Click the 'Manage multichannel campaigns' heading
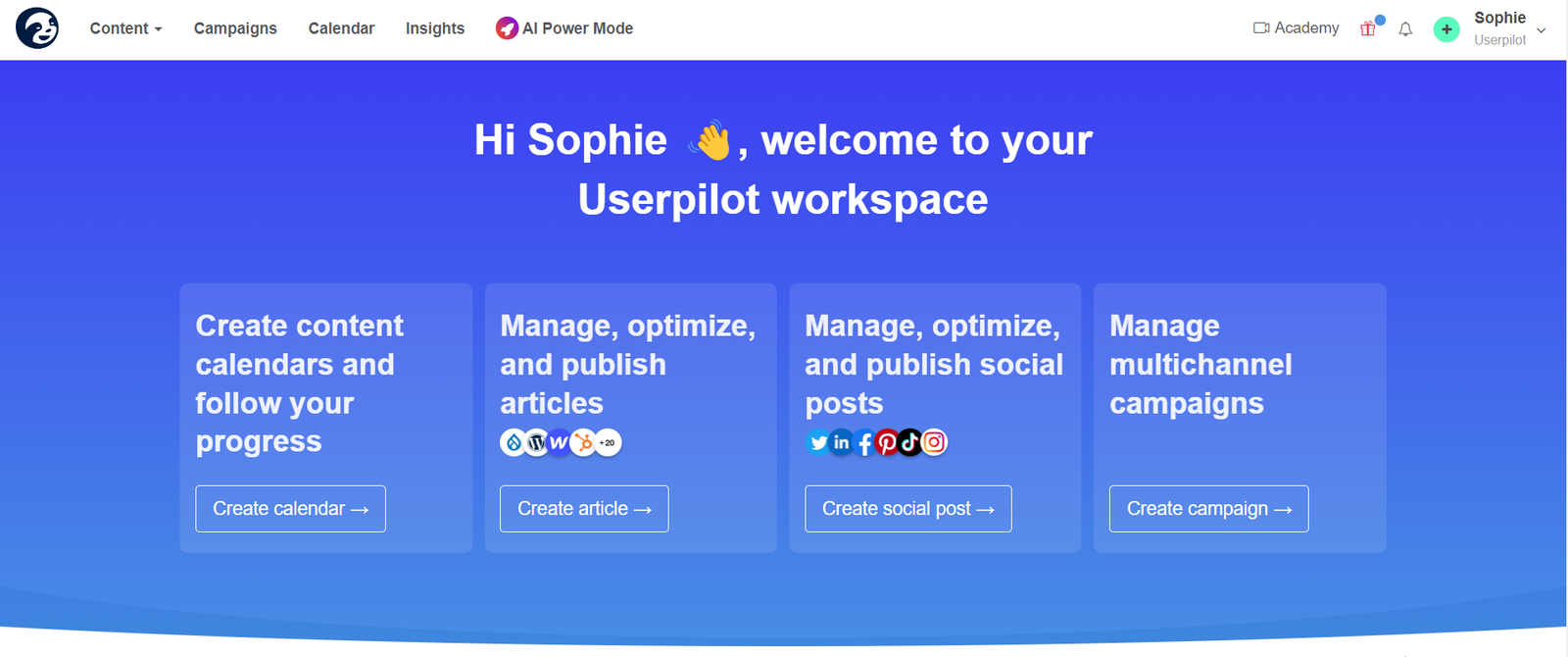Screen dimensions: 1568x657 1200,364
